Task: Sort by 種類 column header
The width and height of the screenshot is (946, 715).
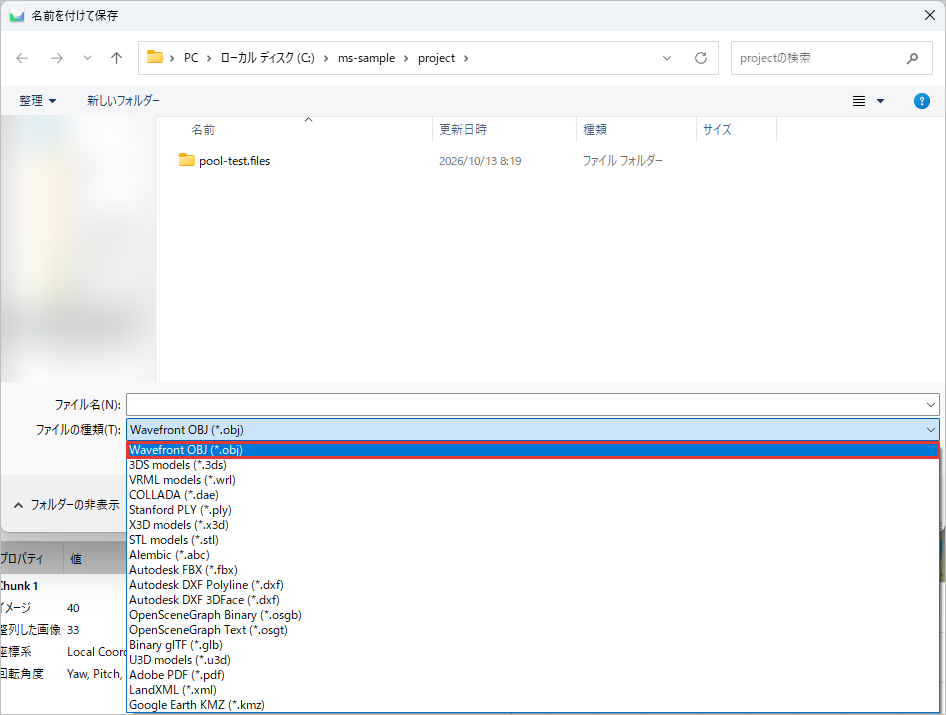Action: 636,129
